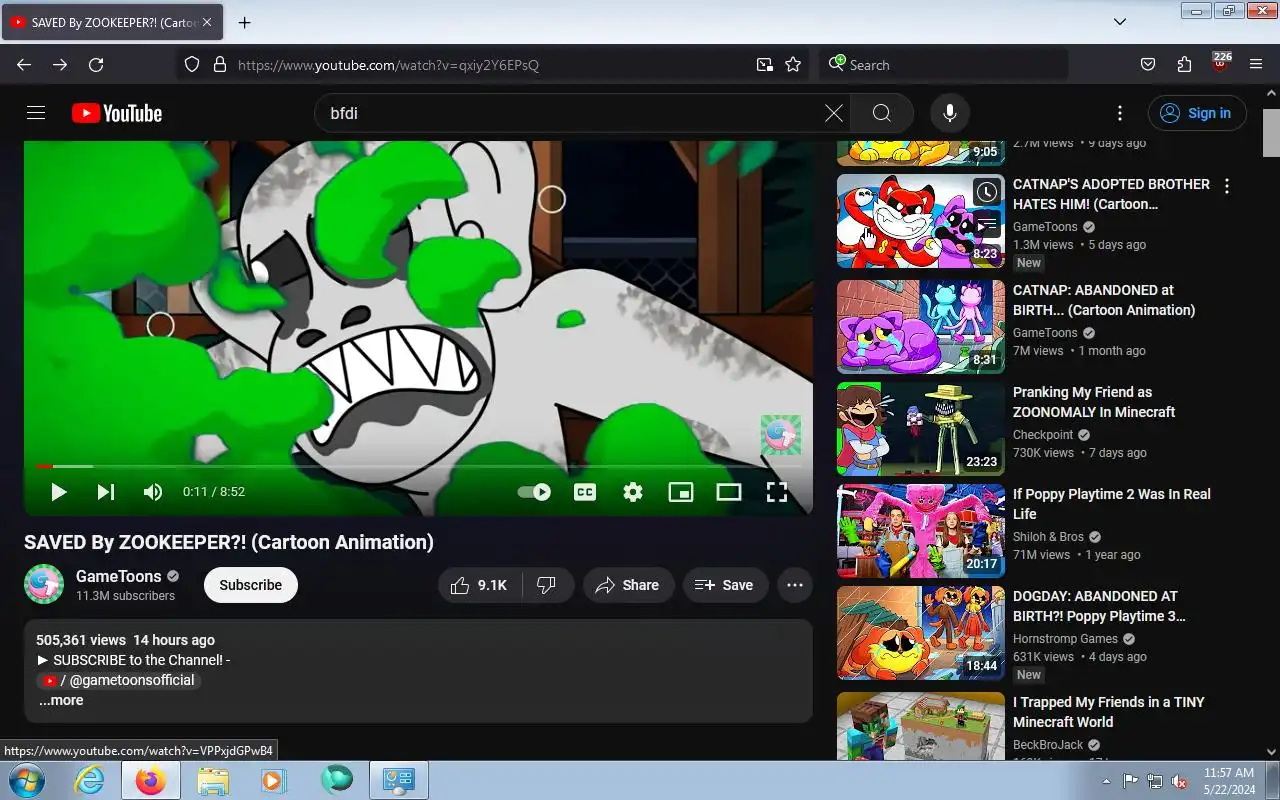
Task: Visit the Shiloh & Bros channel
Action: coord(1048,537)
